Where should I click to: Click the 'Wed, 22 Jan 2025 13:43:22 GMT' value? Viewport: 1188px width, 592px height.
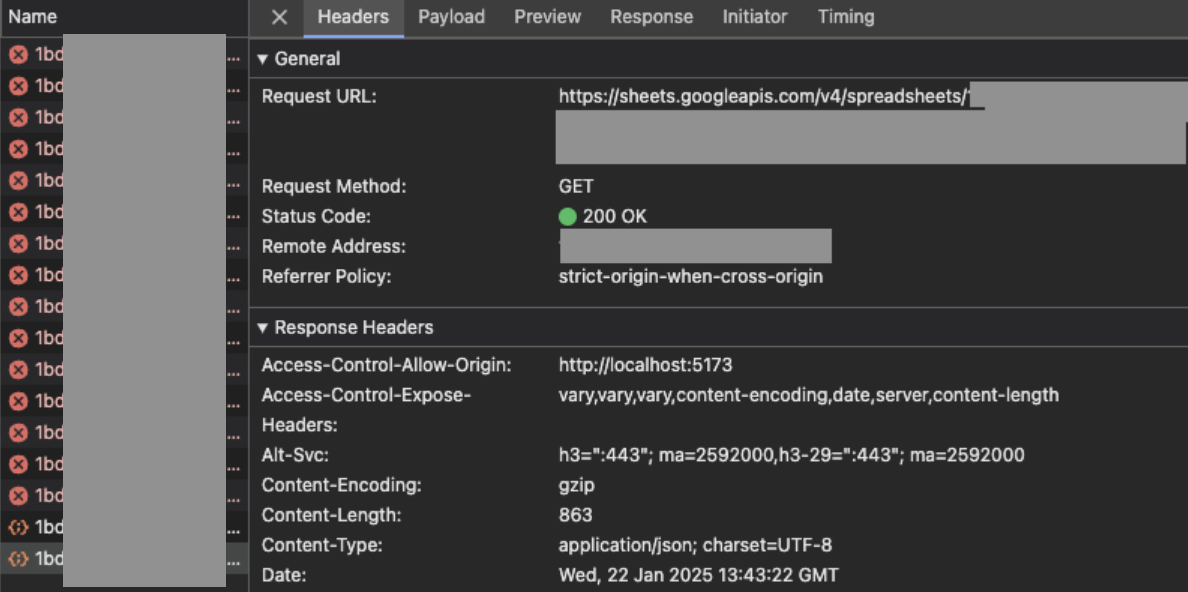699,575
